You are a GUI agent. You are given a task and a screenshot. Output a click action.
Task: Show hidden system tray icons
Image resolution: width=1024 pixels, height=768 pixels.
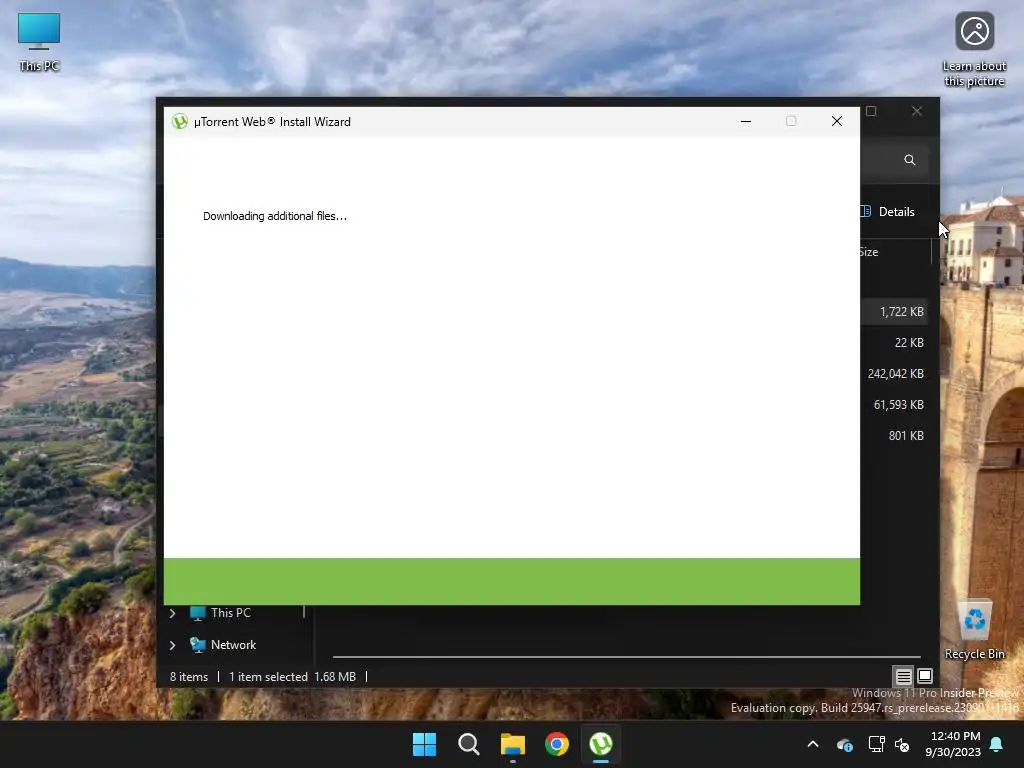click(x=813, y=744)
